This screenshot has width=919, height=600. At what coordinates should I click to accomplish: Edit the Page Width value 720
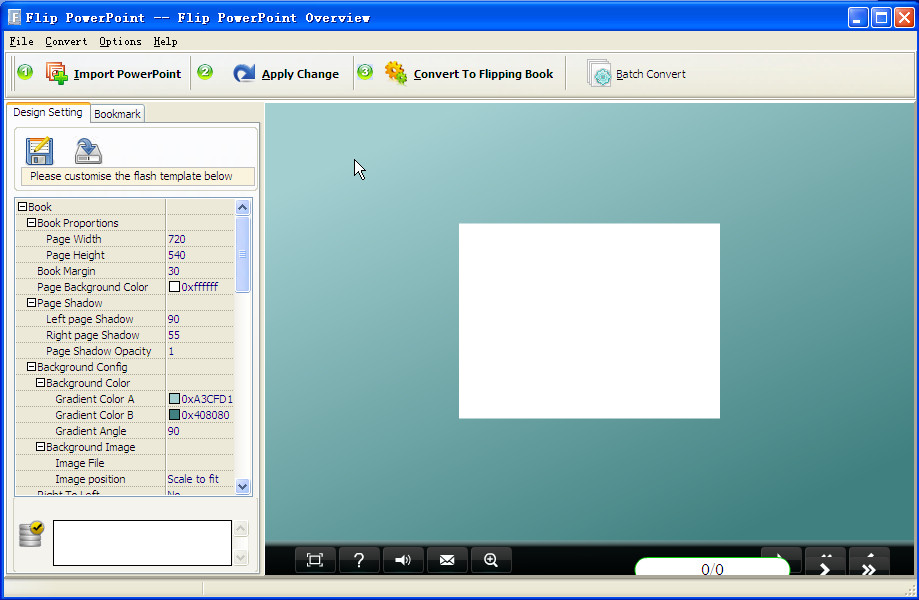point(200,239)
